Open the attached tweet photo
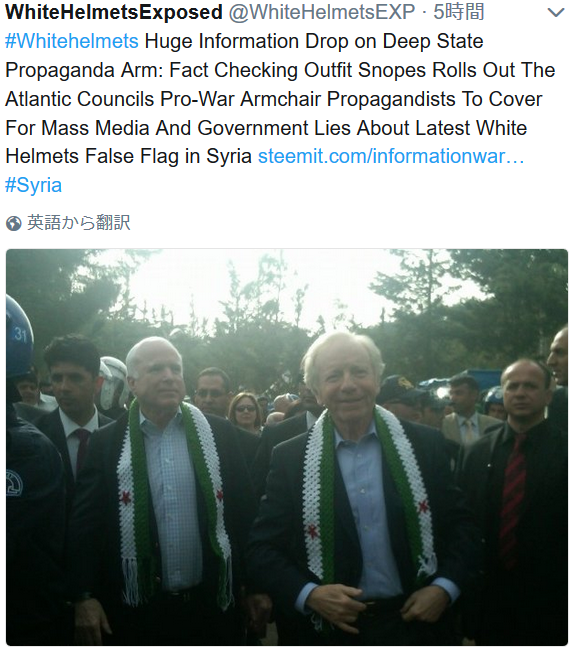Viewport: 572px width, 650px height. pyautogui.click(x=287, y=447)
